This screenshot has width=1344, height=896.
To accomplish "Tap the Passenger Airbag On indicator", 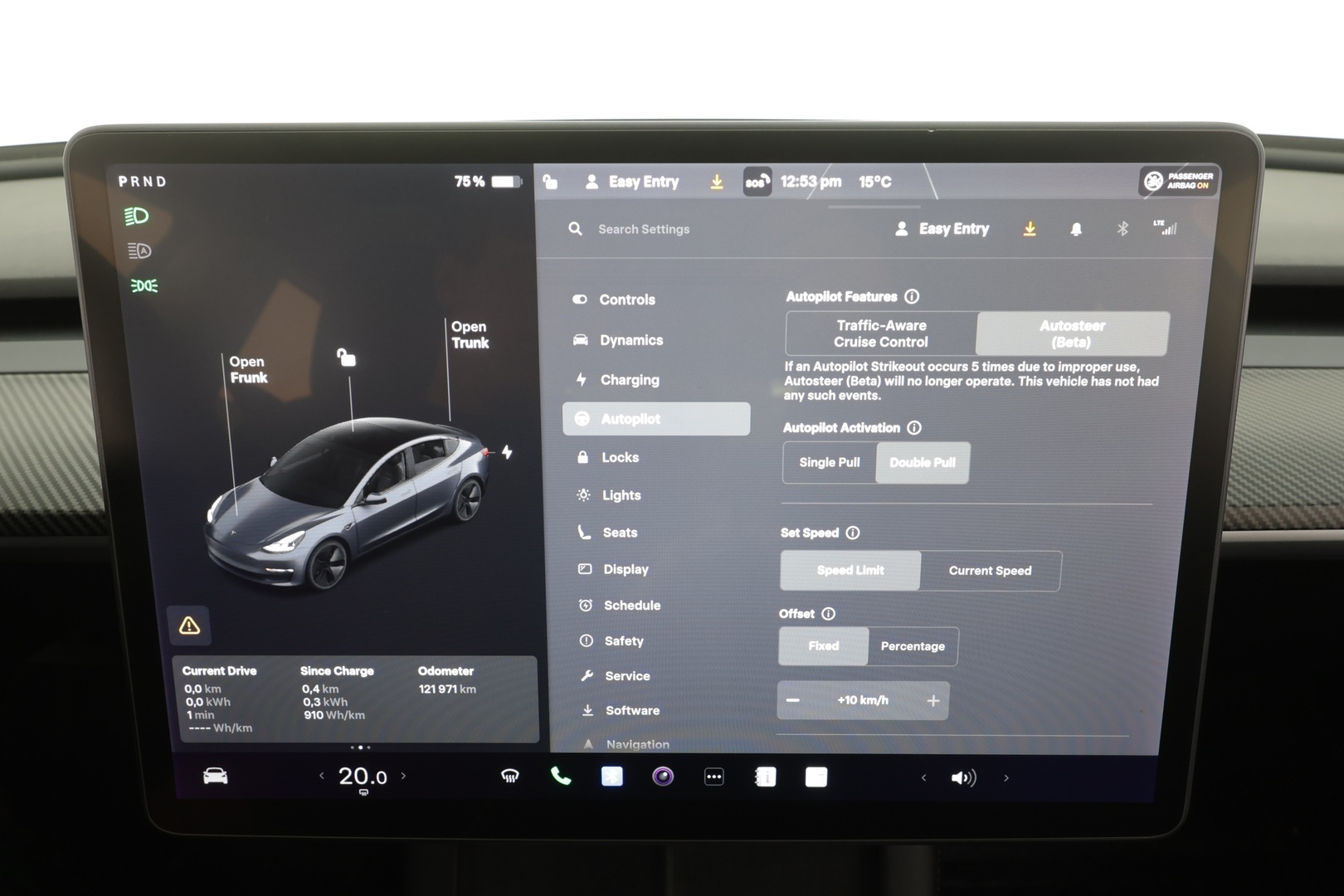I will click(1179, 181).
